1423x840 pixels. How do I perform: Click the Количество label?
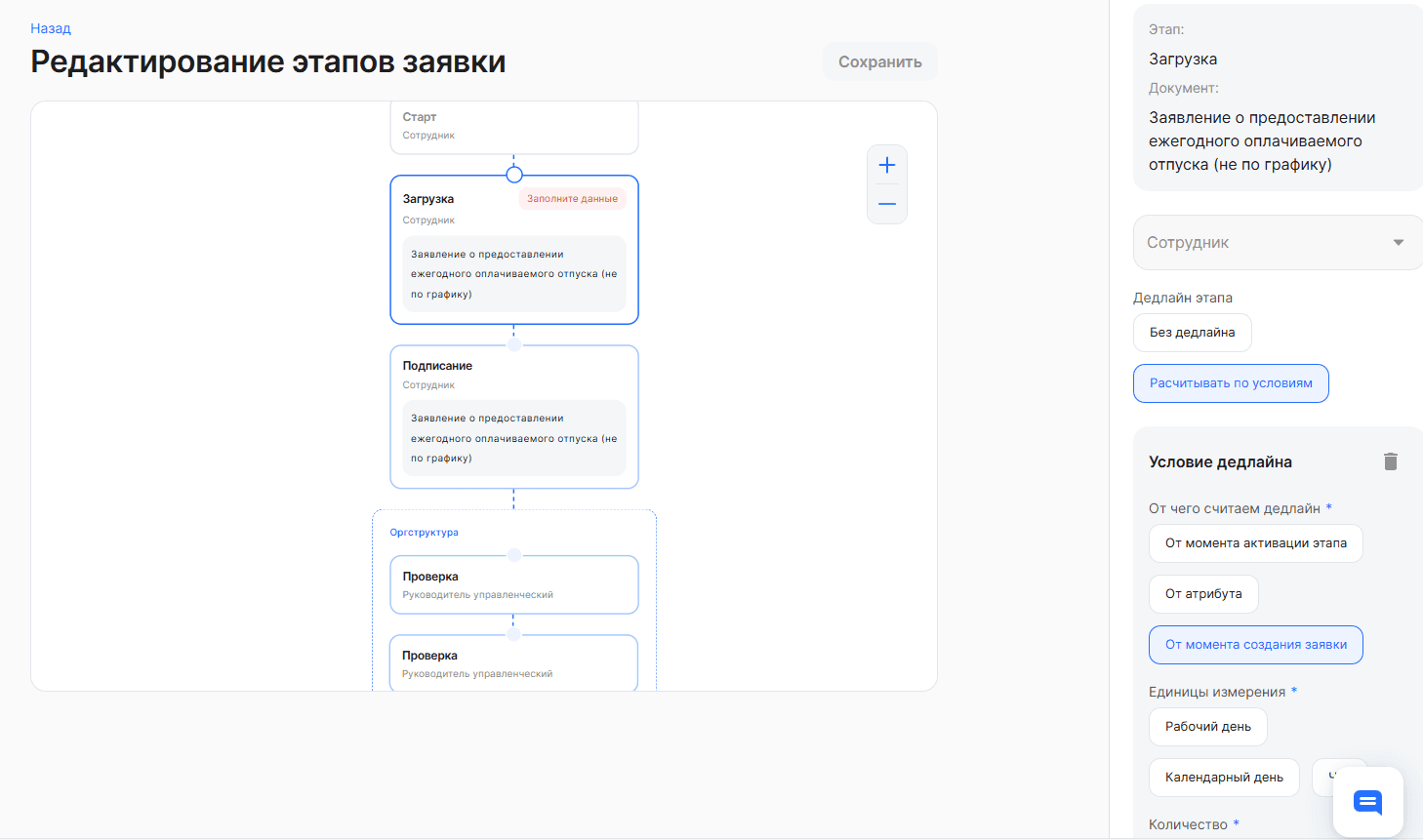tap(1188, 824)
